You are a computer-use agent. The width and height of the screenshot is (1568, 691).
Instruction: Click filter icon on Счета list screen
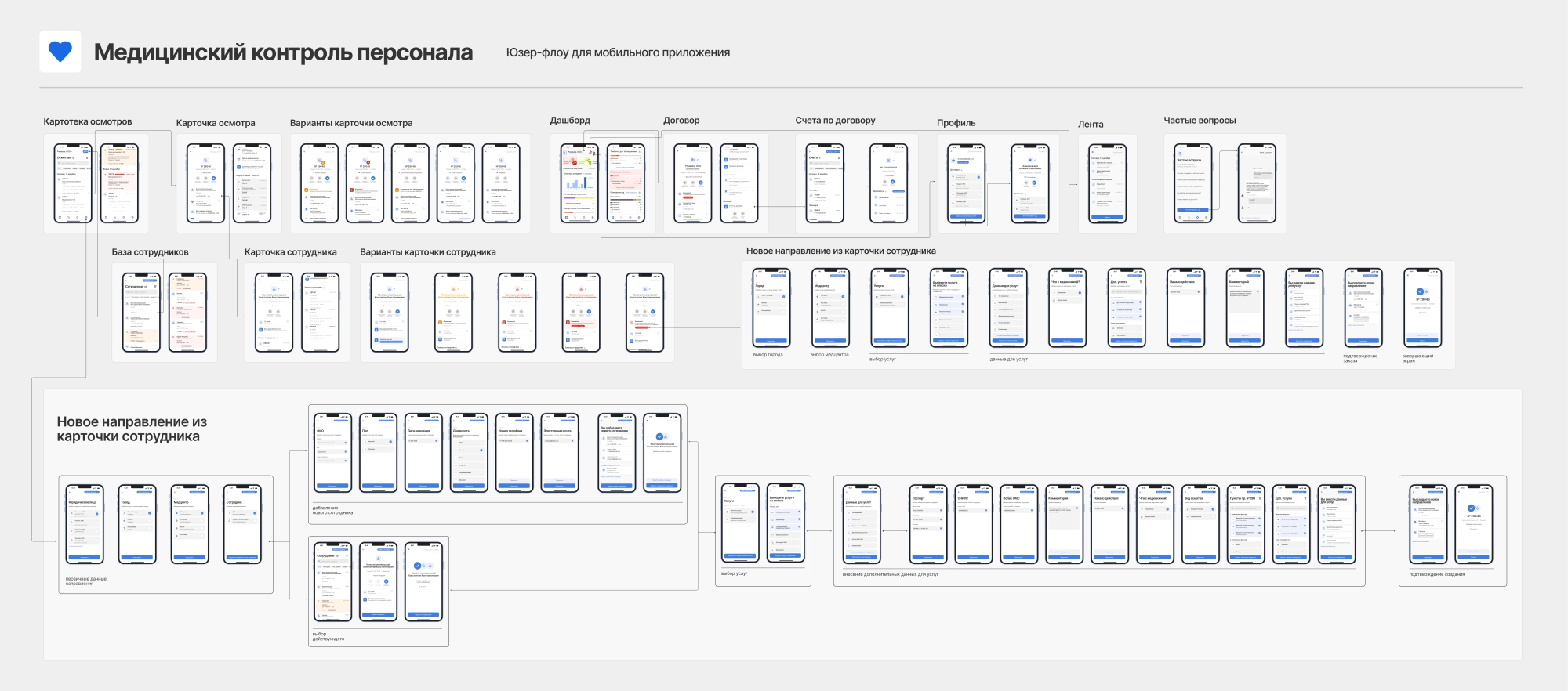838,157
